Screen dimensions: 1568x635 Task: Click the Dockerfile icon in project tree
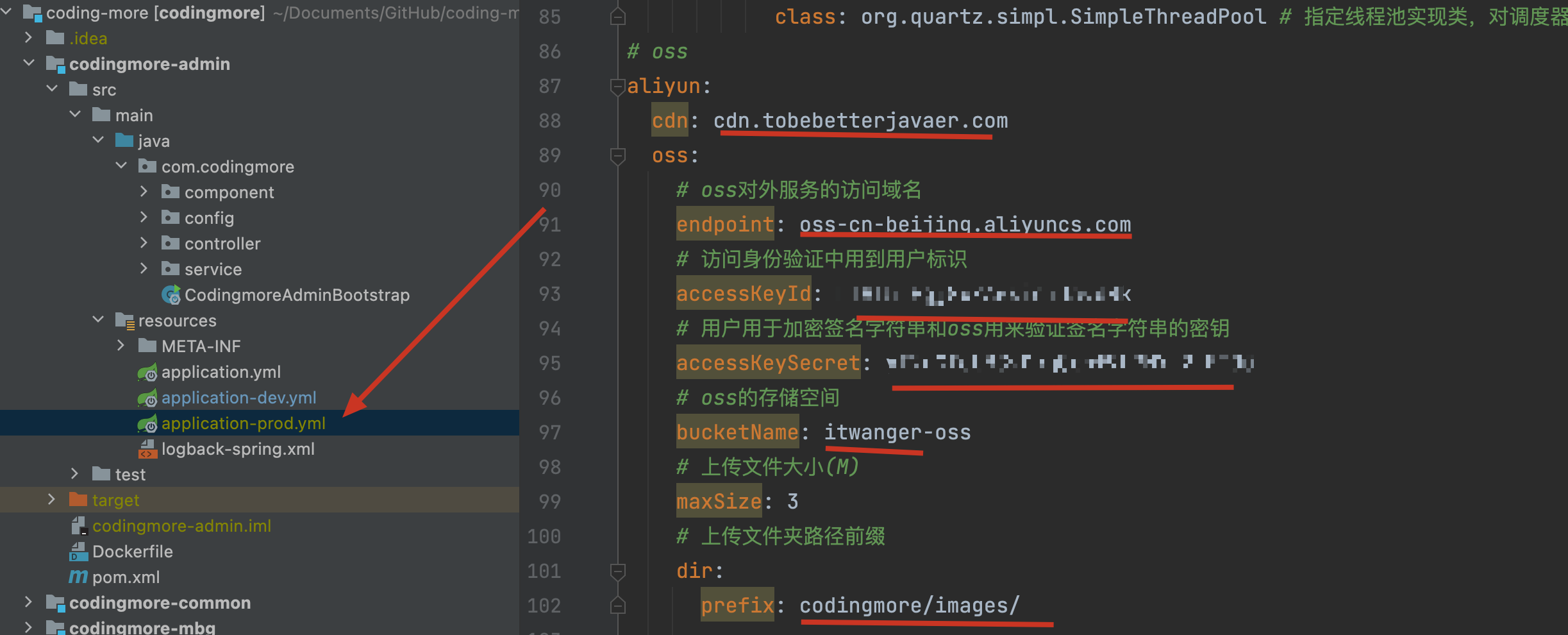tap(78, 552)
